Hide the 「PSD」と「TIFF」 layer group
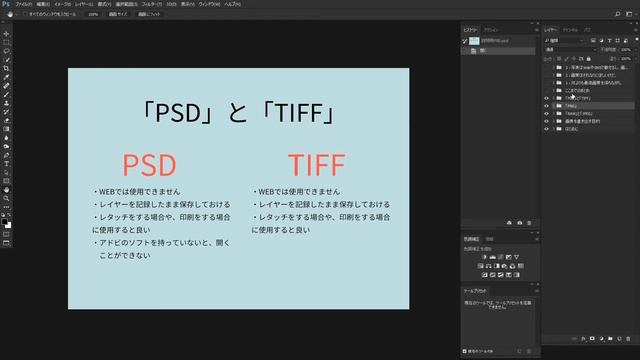Image resolution: width=640 pixels, height=360 pixels. tap(547, 98)
